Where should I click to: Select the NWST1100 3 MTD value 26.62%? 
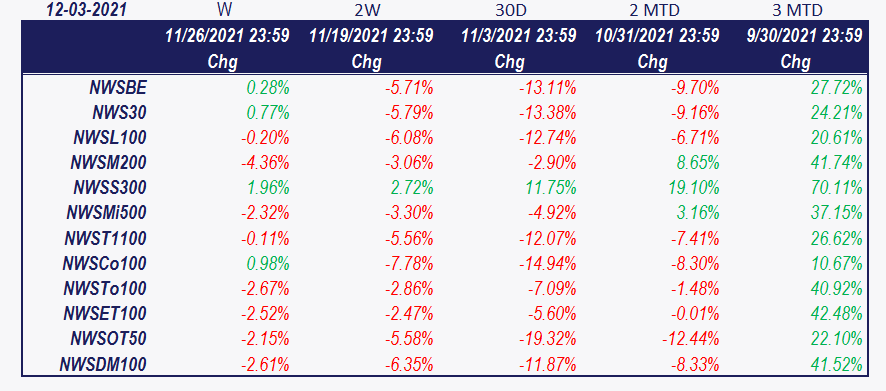click(x=836, y=238)
